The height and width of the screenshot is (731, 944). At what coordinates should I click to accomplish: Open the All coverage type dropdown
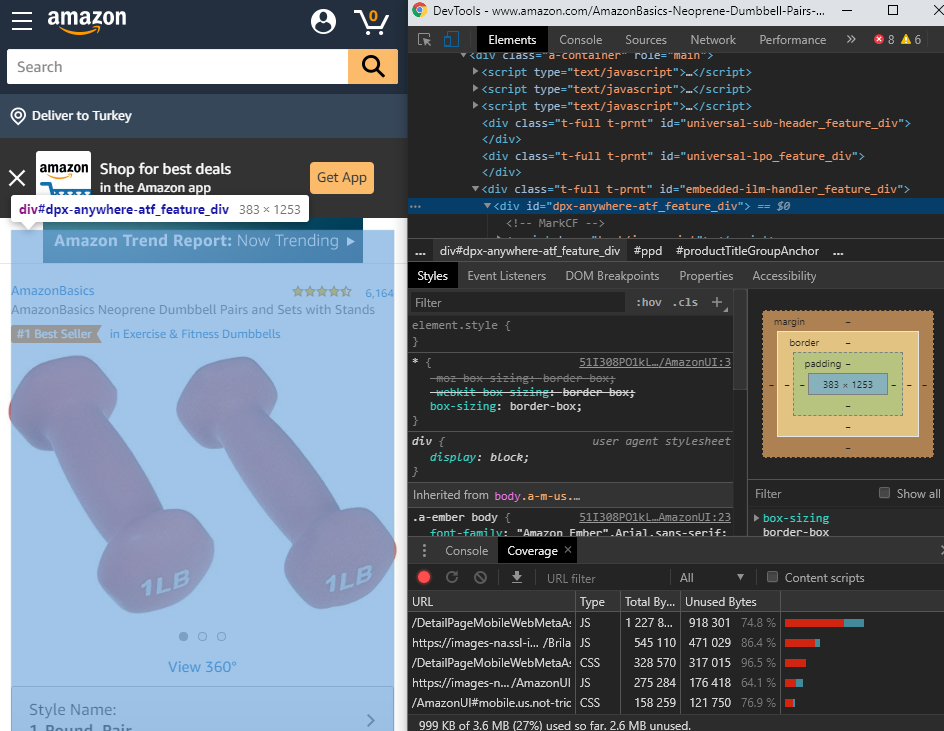[712, 577]
